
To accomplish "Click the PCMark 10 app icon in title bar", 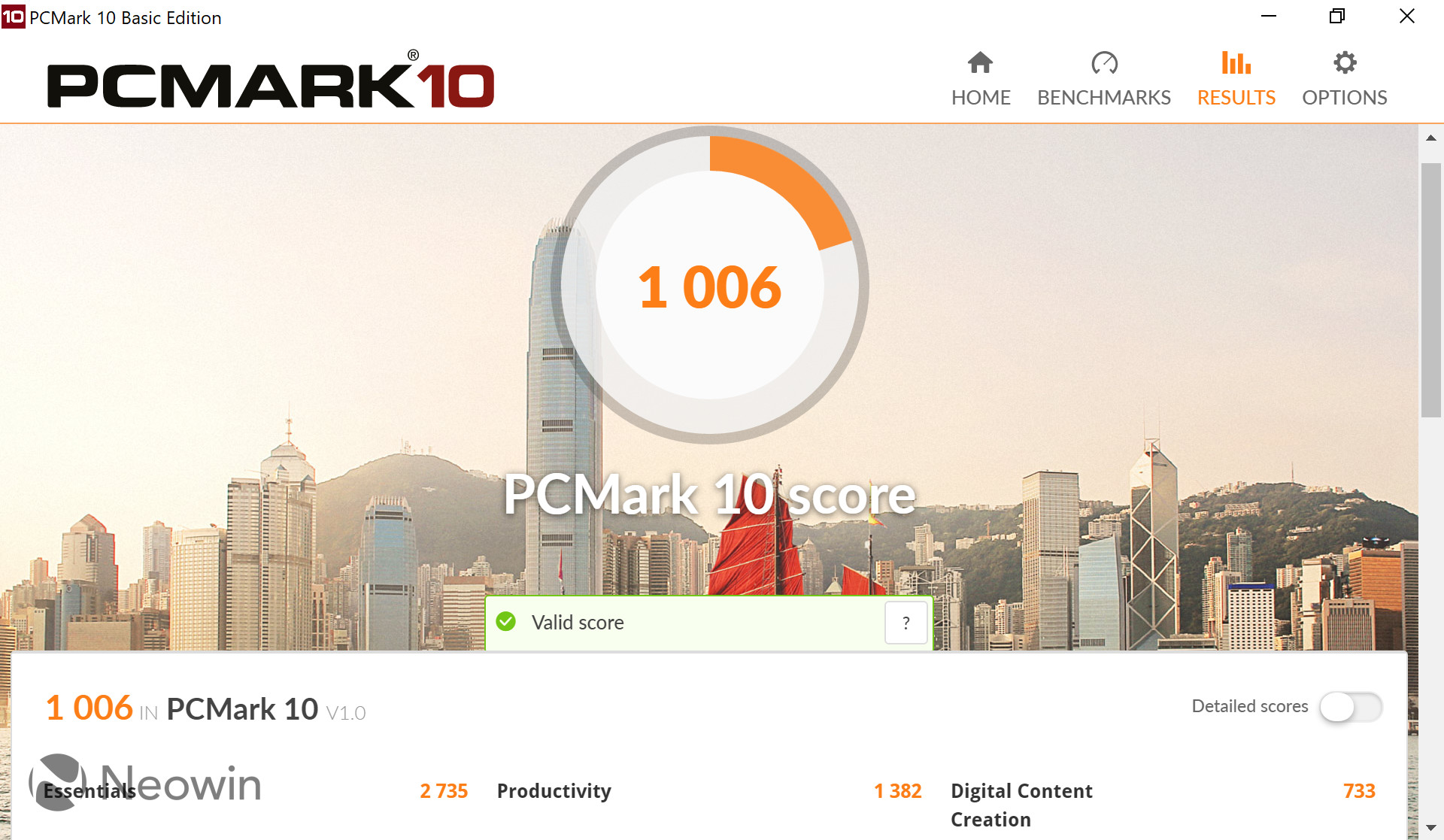I will [14, 17].
